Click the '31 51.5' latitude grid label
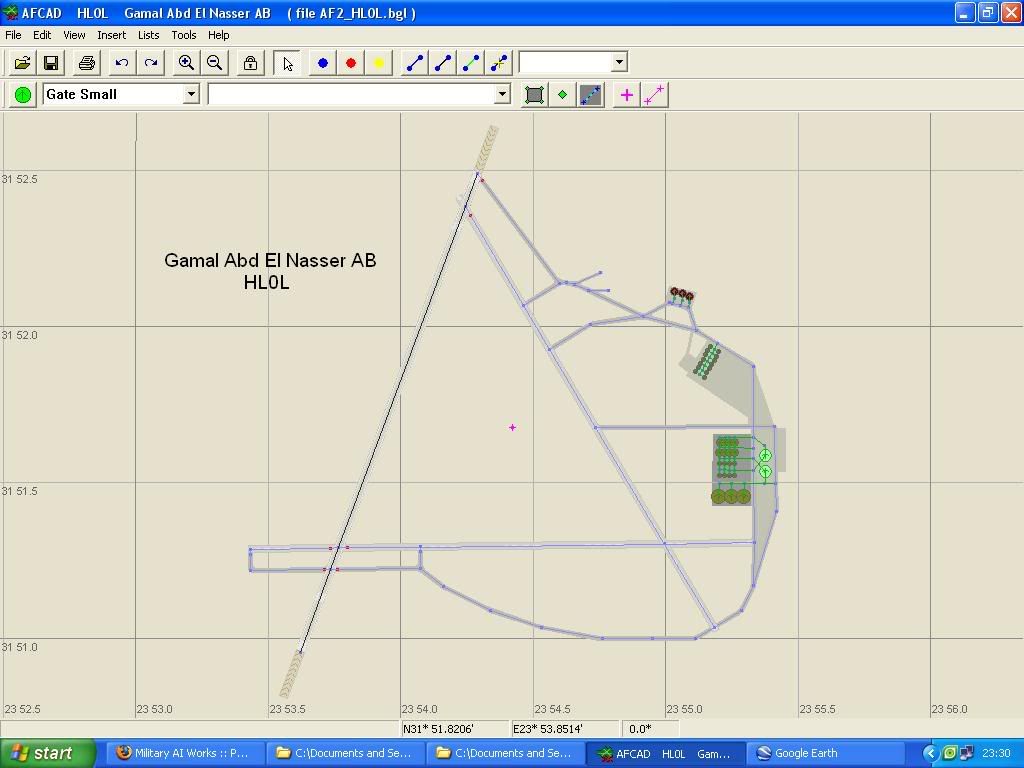This screenshot has height=768, width=1024. [20, 491]
